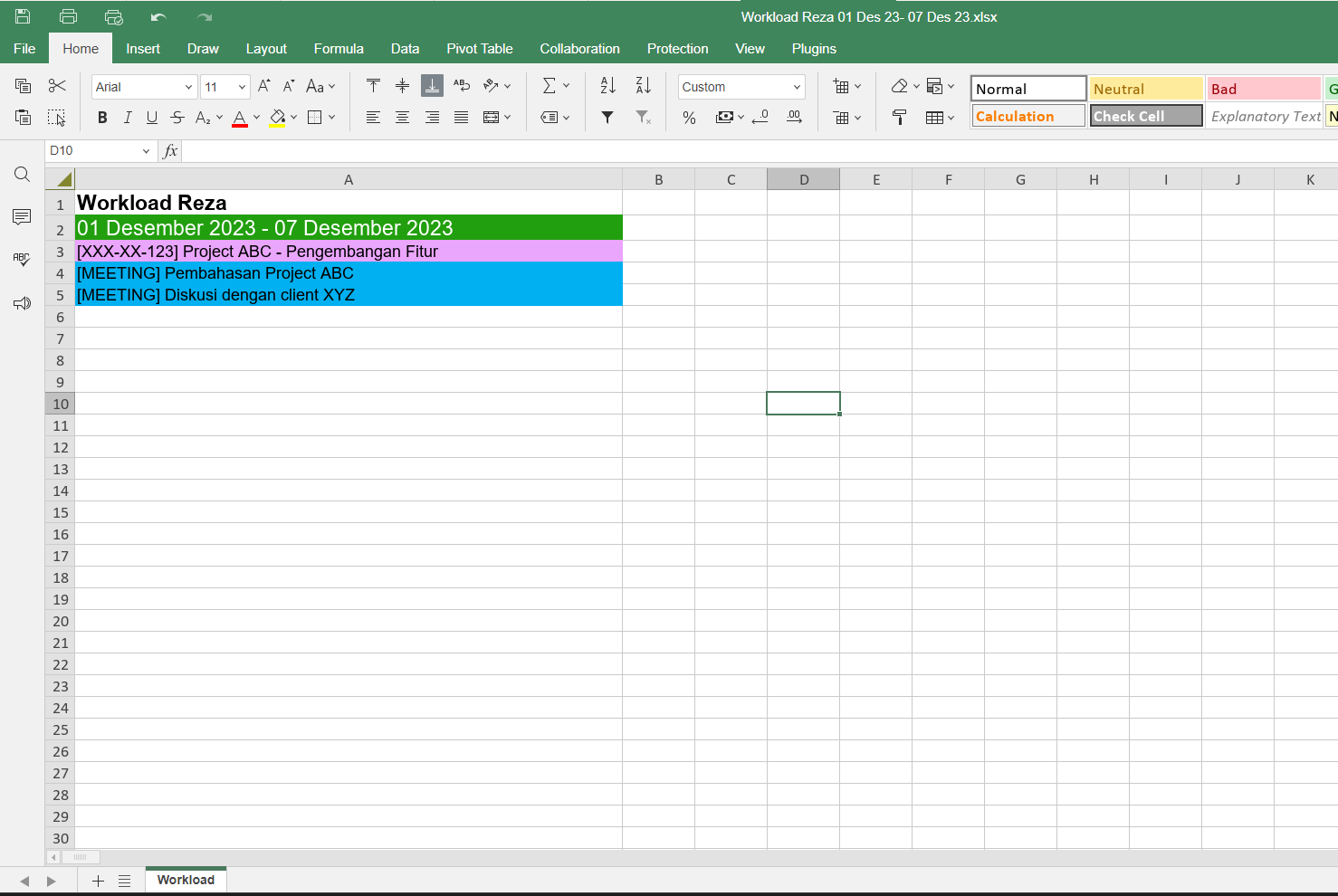This screenshot has width=1338, height=896.
Task: Click the Percent style icon
Action: pyautogui.click(x=689, y=117)
